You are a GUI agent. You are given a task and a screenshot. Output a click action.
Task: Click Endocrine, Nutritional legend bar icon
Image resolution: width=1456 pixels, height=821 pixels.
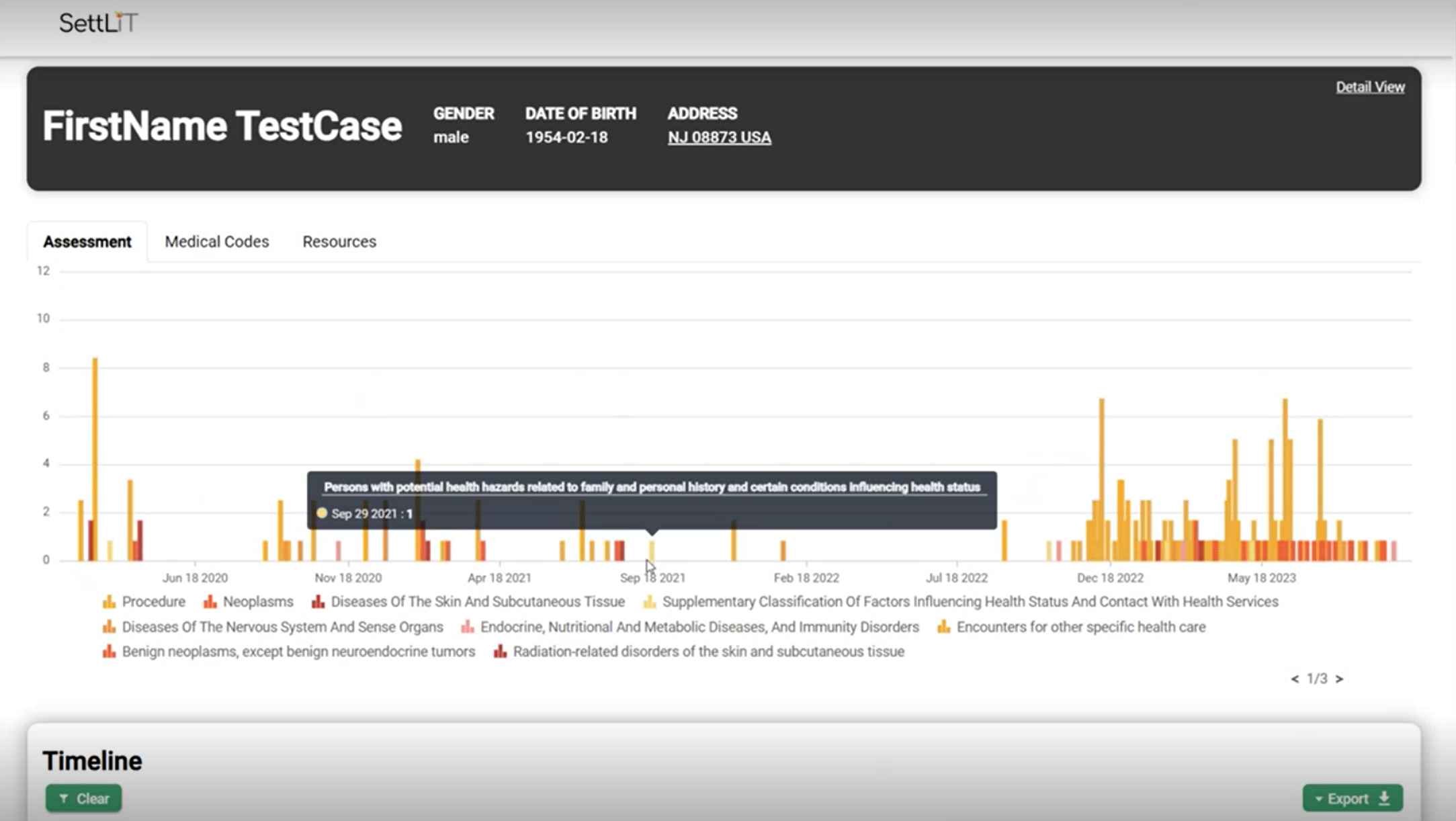[468, 627]
